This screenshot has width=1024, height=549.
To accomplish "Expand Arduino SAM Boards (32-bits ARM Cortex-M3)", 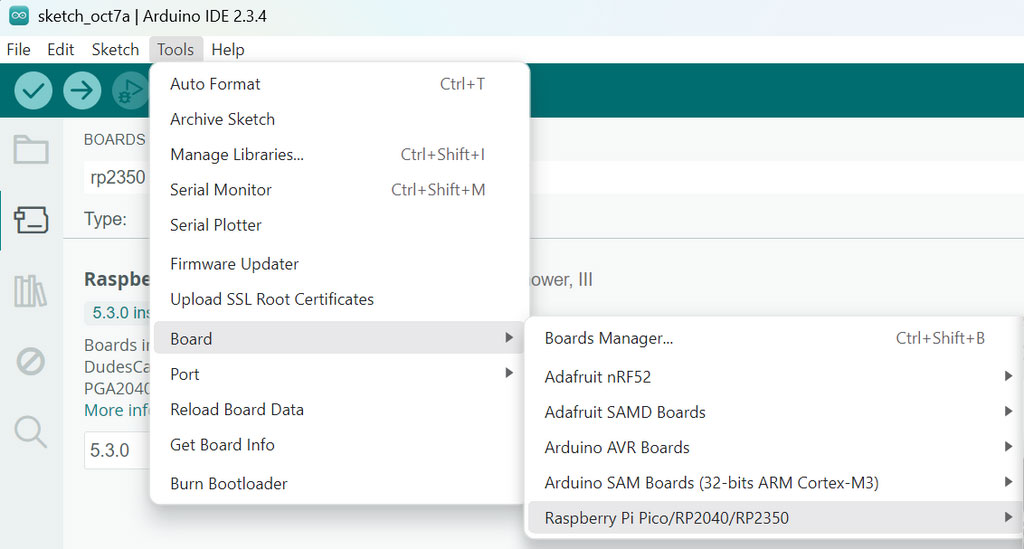I will click(774, 482).
